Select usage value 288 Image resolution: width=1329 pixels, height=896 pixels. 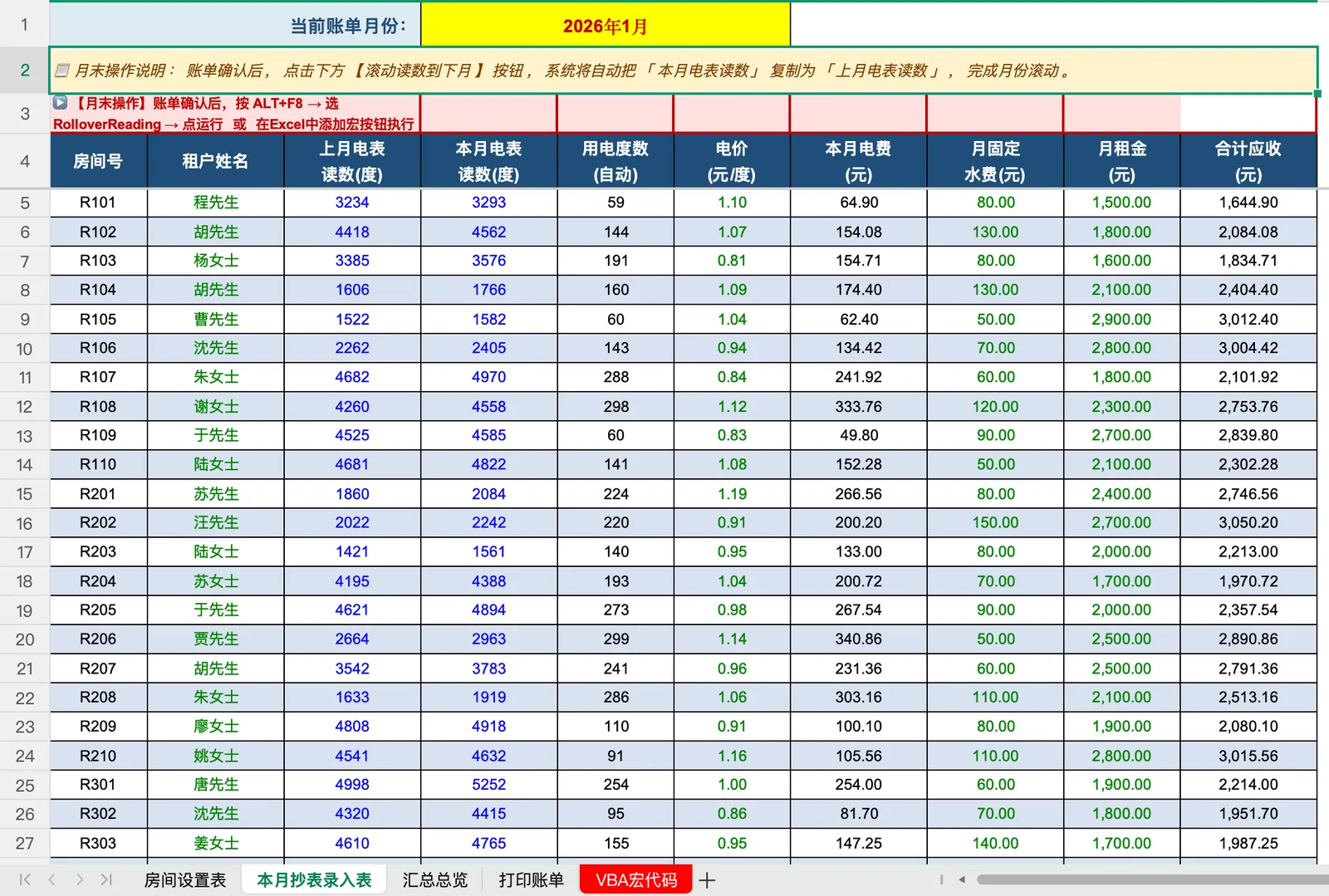tap(615, 377)
